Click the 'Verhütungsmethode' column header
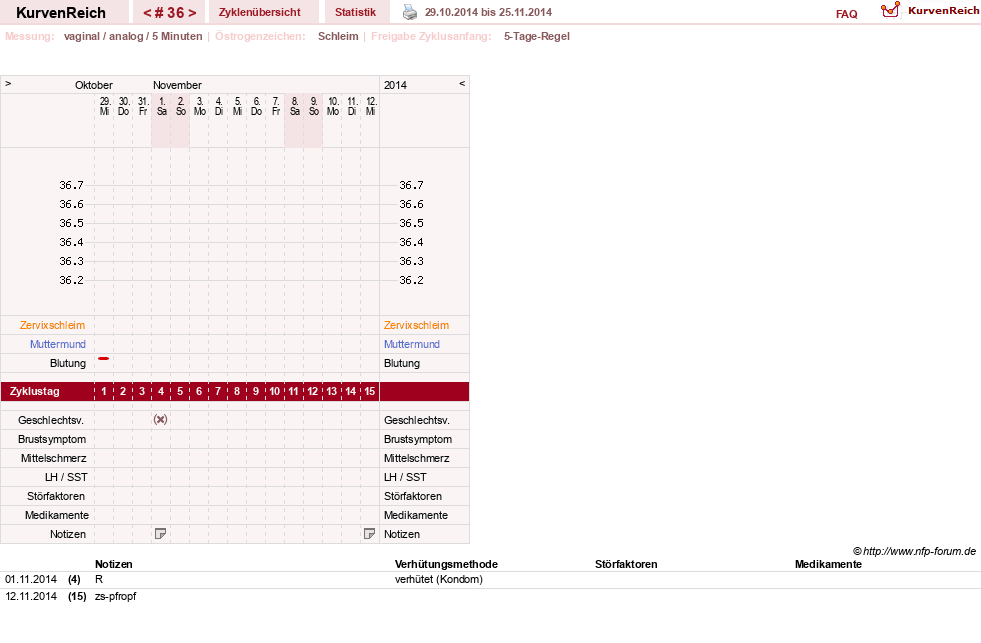Screen dimensions: 981x643 pyautogui.click(x=446, y=564)
